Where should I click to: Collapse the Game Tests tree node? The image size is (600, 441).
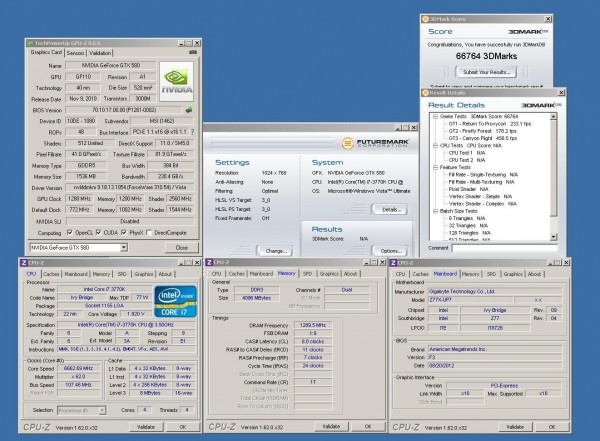pyautogui.click(x=435, y=116)
